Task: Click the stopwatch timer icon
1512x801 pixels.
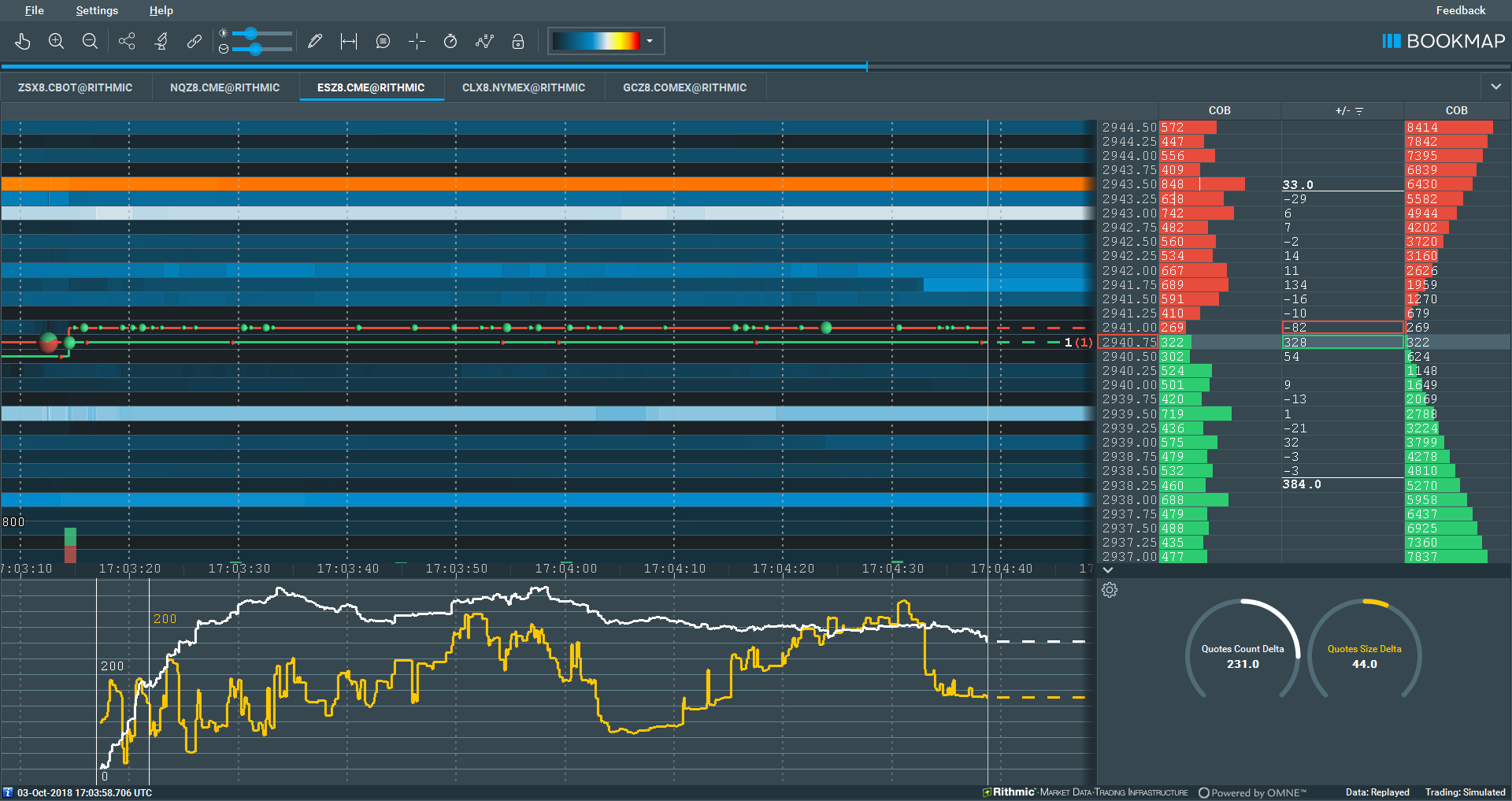Action: 450,41
